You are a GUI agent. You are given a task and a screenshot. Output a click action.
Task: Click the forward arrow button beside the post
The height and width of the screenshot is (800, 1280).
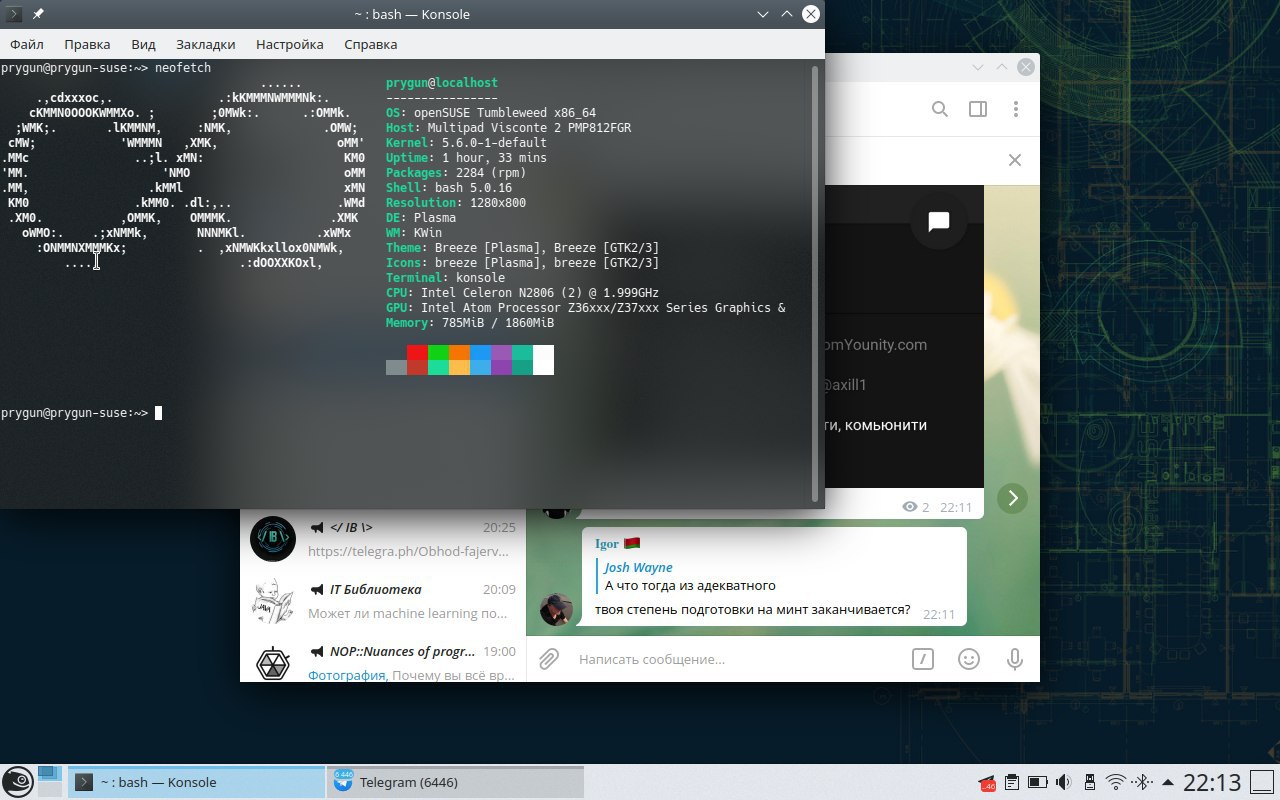tap(1012, 498)
